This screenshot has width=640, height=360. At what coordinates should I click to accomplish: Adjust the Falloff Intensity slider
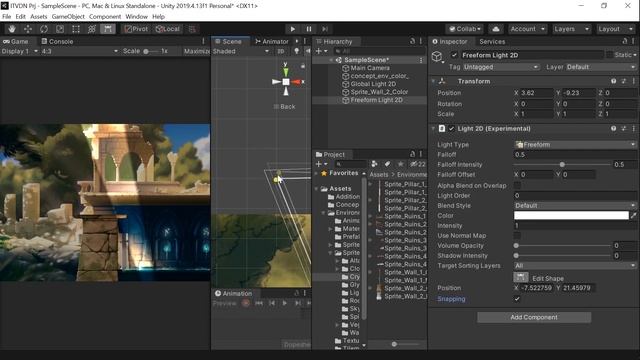pyautogui.click(x=562, y=164)
